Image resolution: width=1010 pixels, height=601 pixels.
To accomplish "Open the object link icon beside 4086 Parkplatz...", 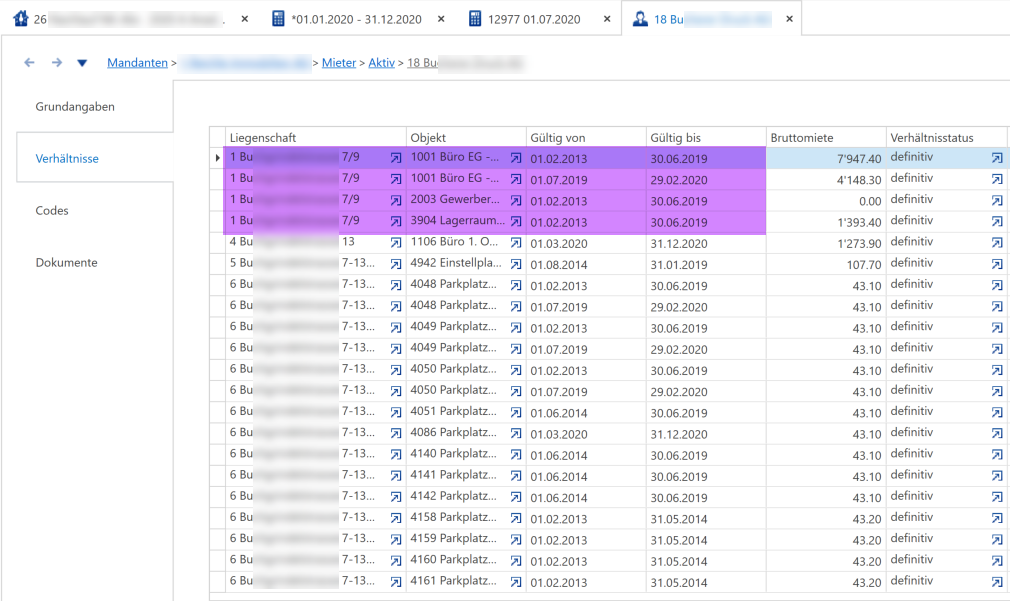I will coord(516,434).
